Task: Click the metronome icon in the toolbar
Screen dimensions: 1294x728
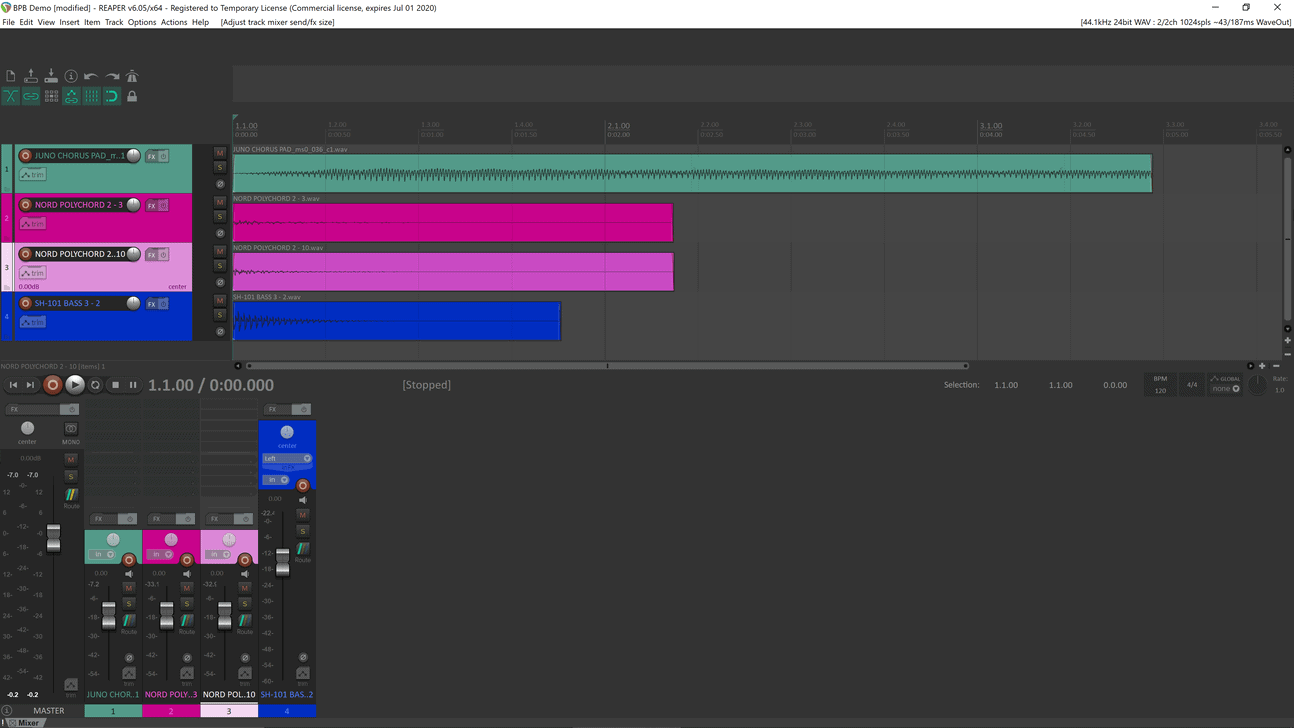Action: pos(131,76)
